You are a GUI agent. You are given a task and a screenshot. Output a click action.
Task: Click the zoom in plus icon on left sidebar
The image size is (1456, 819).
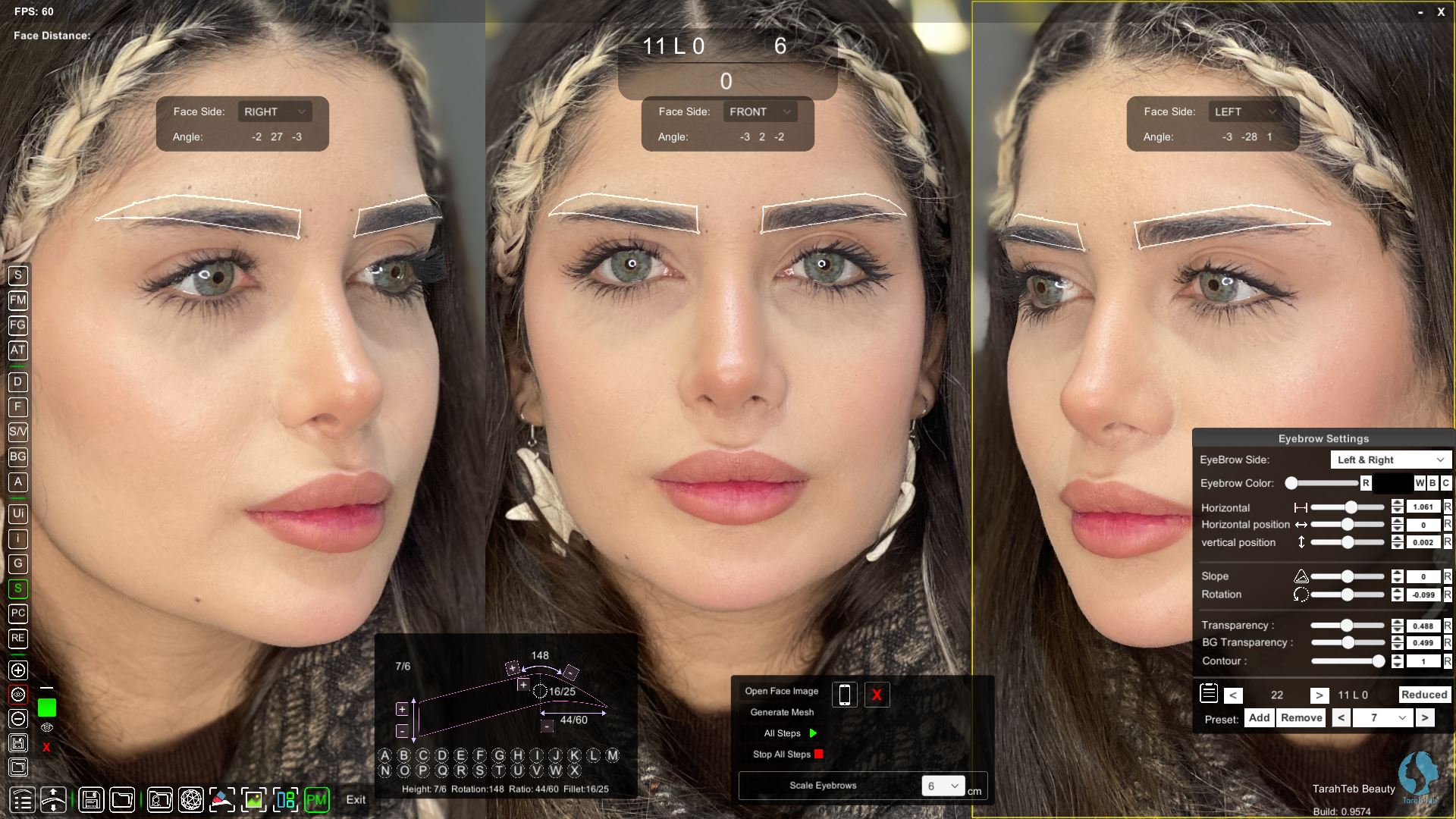18,670
